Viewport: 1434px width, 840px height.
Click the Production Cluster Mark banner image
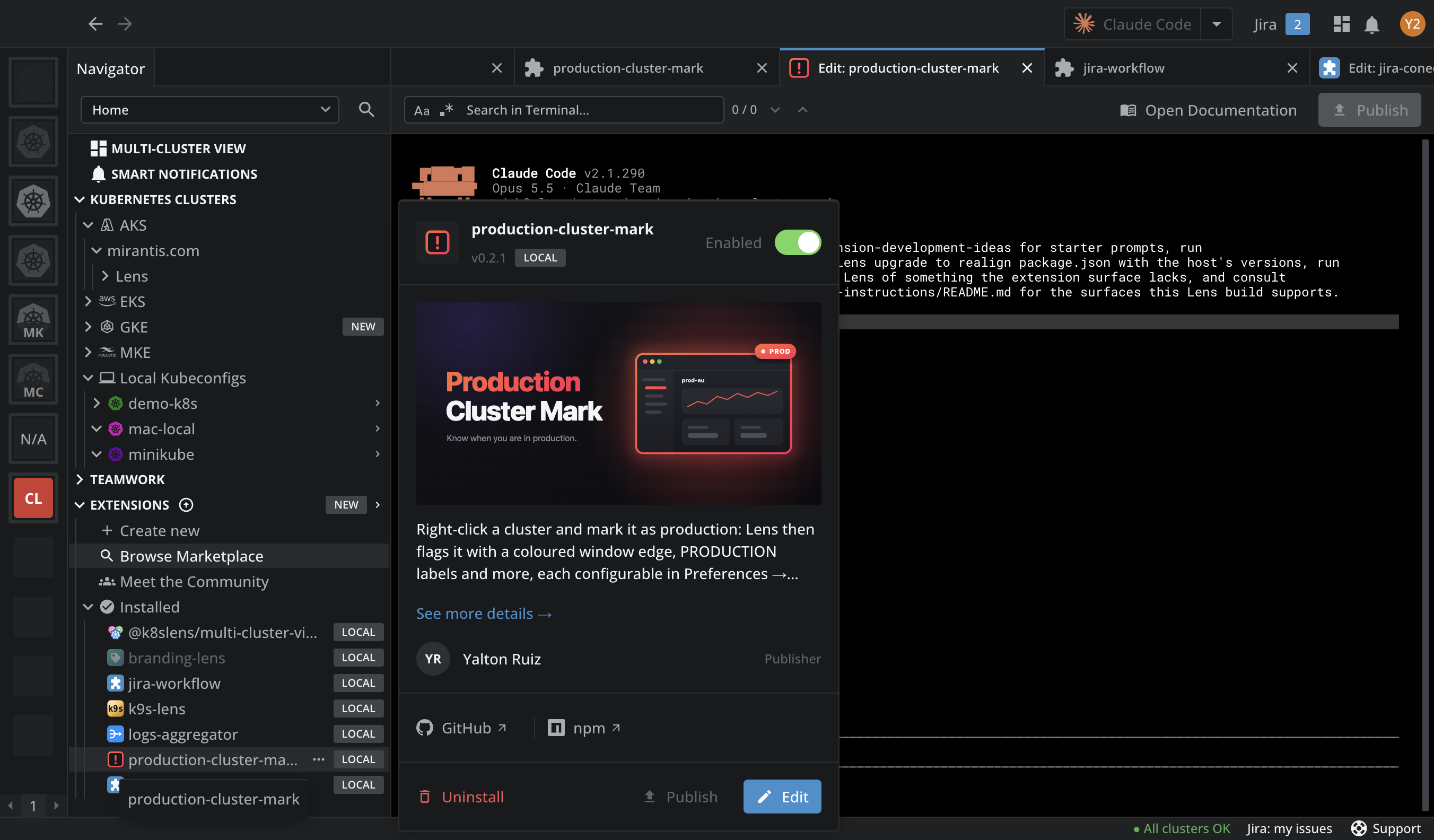[x=618, y=404]
